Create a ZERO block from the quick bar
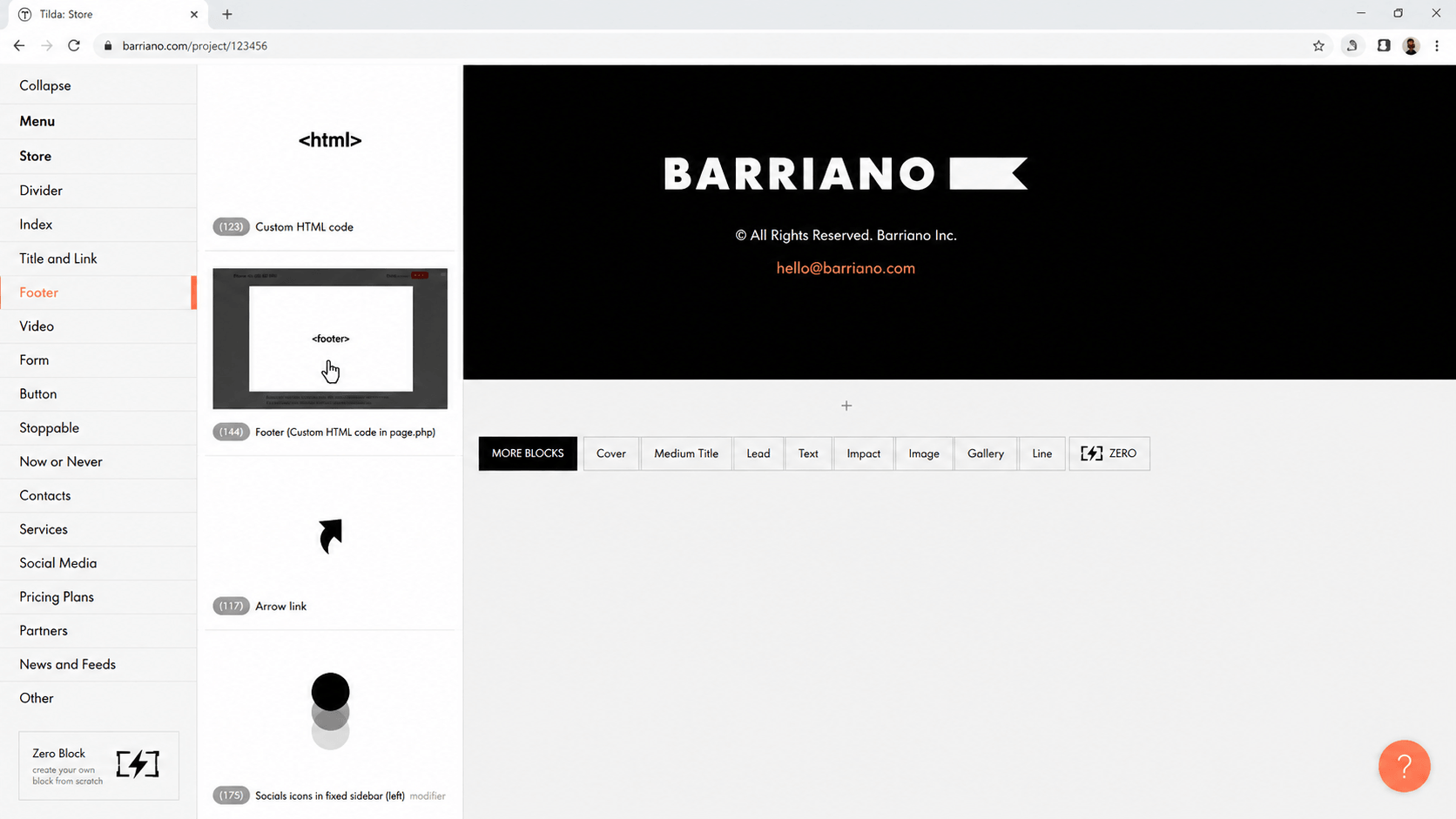This screenshot has width=1456, height=819. [1109, 453]
